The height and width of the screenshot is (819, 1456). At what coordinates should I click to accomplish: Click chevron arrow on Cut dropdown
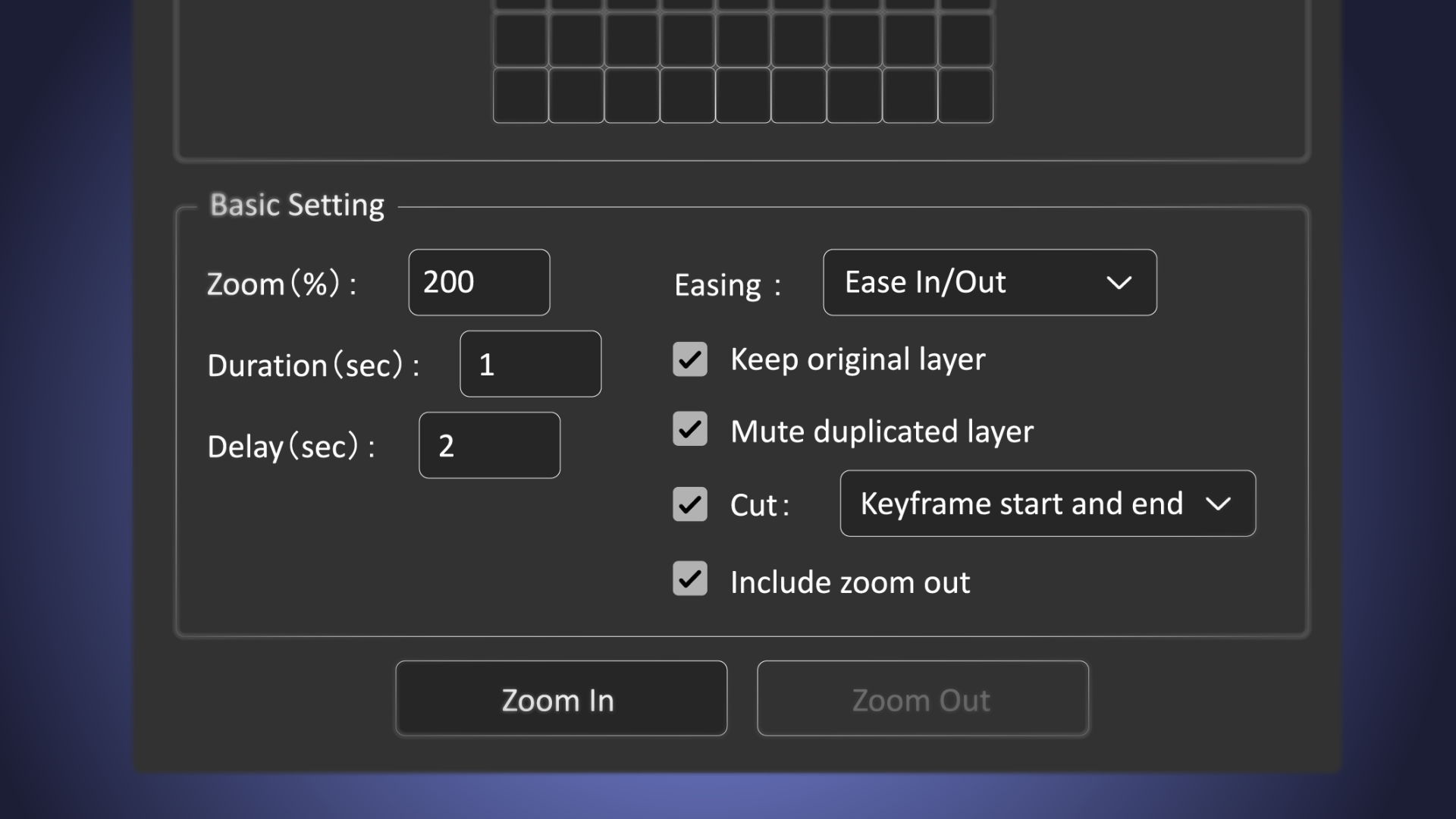[x=1218, y=504]
